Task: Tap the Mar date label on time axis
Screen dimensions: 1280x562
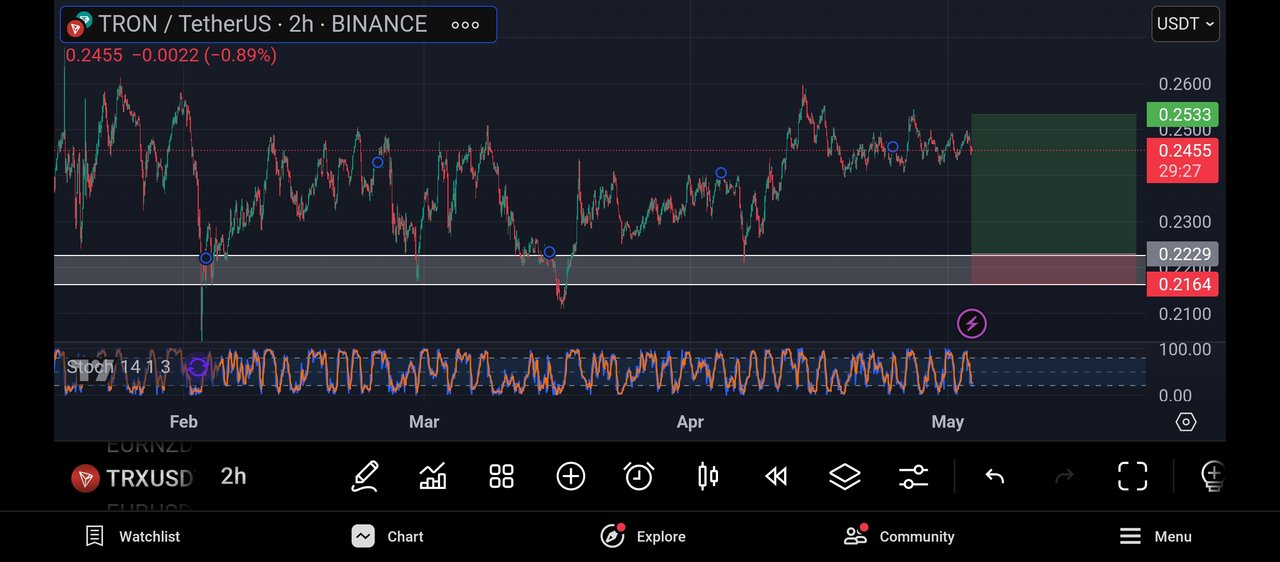Action: [x=424, y=422]
